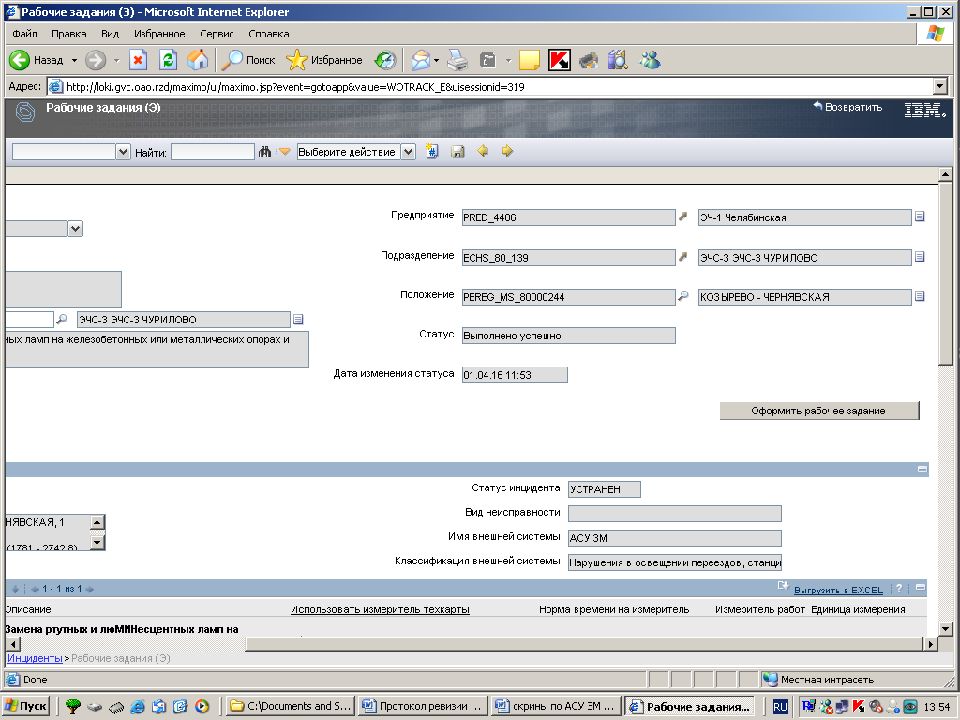Click Использовать измеритель техкарты column header
The height and width of the screenshot is (720, 960).
[x=380, y=609]
